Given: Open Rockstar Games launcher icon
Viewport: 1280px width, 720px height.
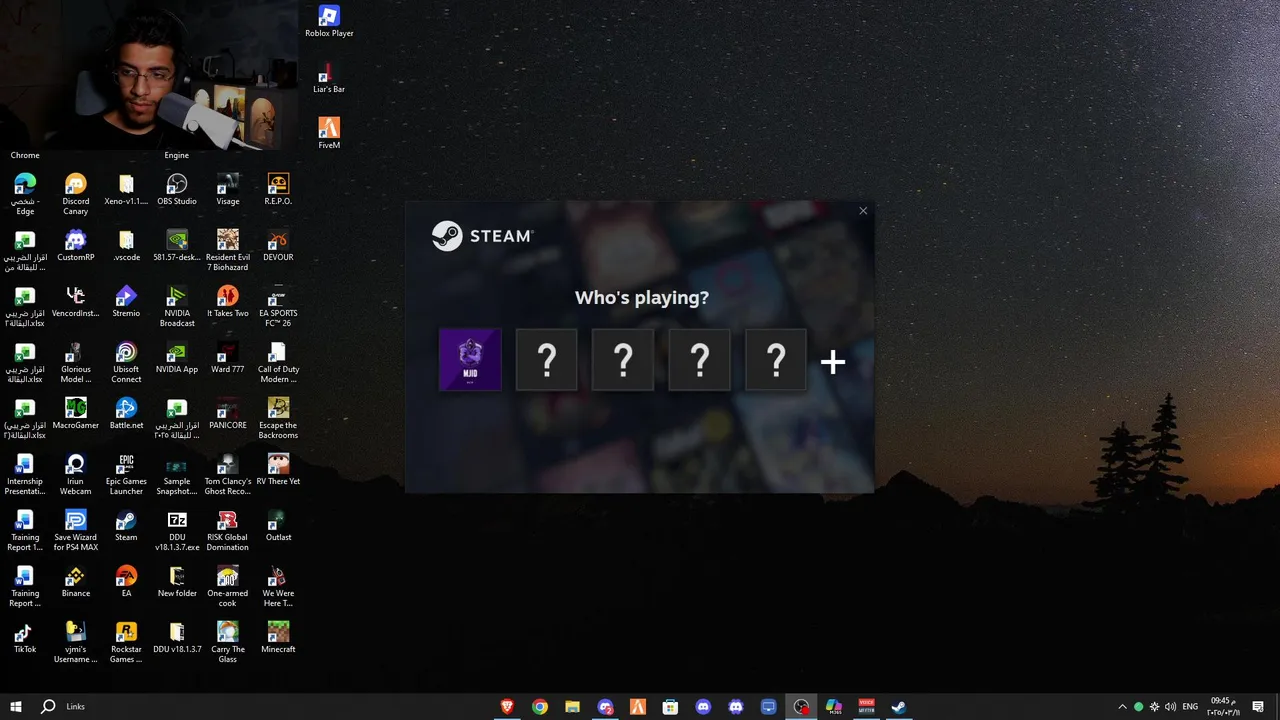Looking at the screenshot, I should click(126, 642).
